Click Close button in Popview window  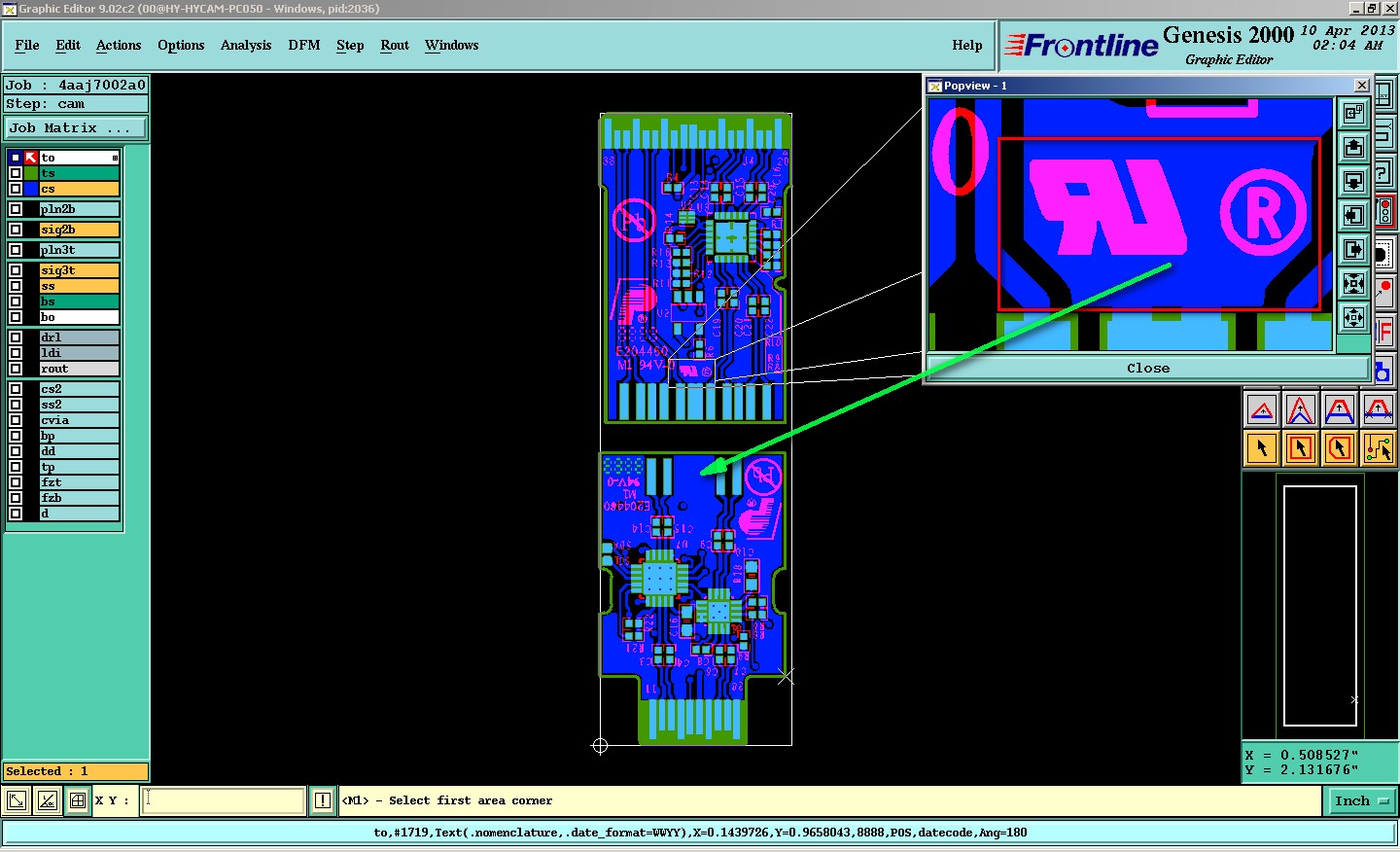pos(1148,369)
